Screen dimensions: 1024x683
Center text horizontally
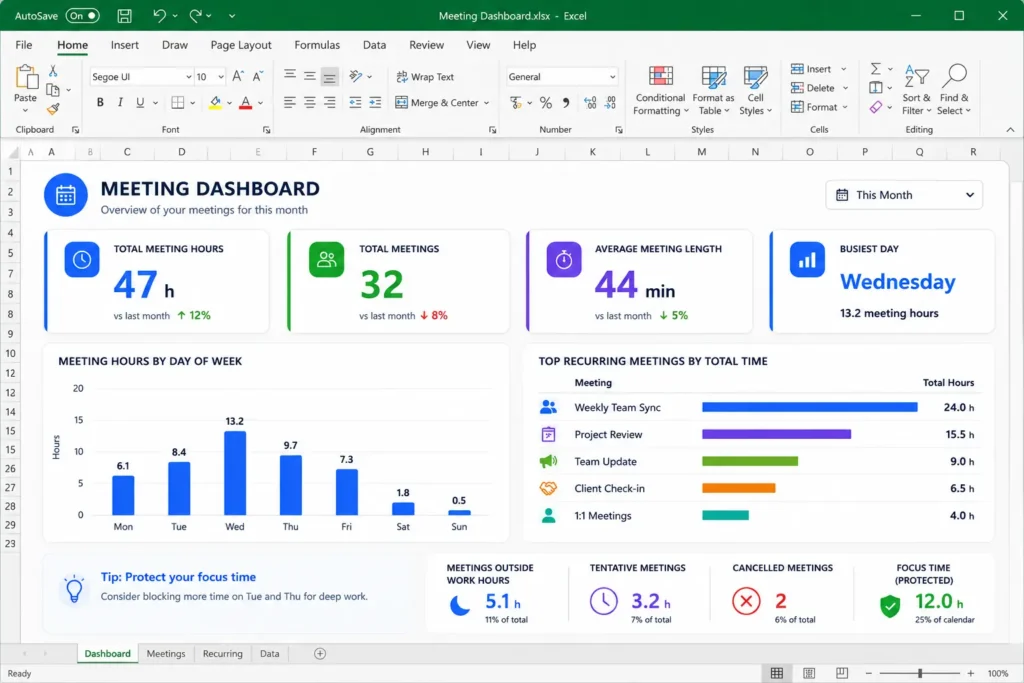(x=310, y=103)
